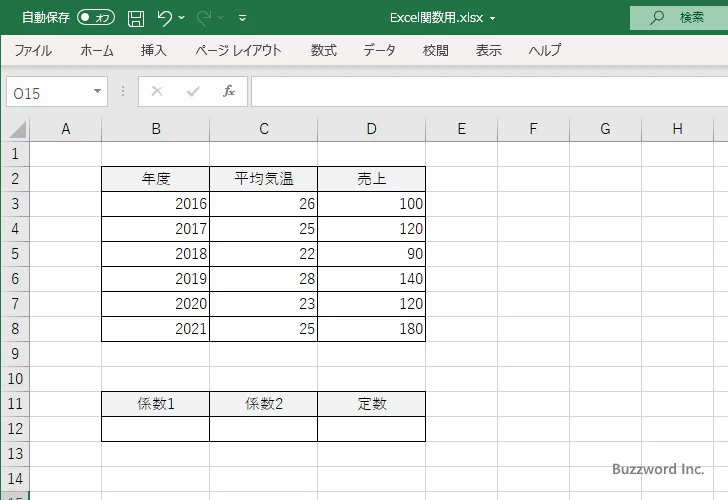Open the Redo history dropdown arrow

click(221, 18)
